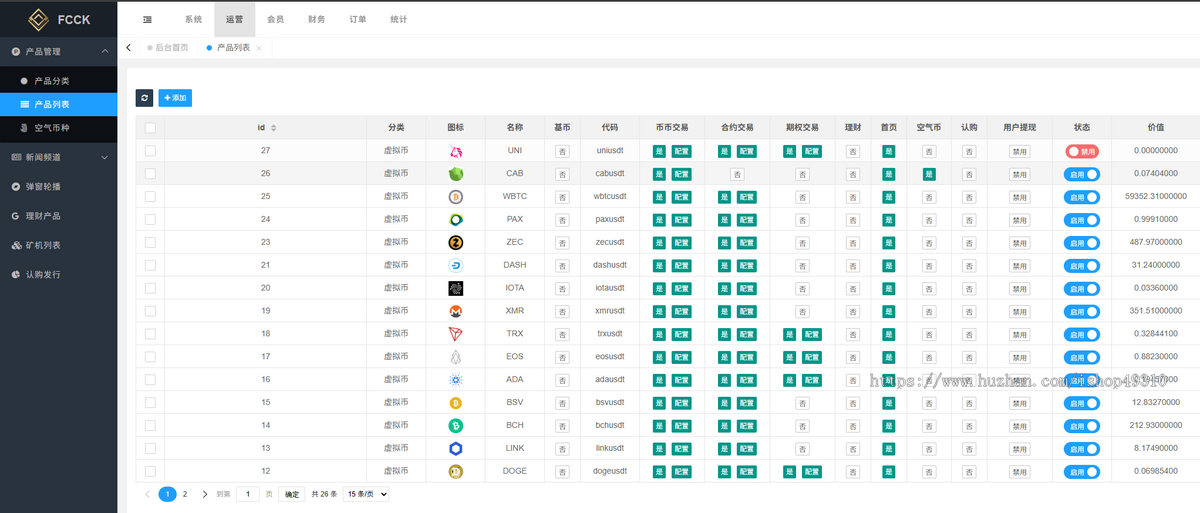Open 认购发行 in the sidebar

[x=42, y=273]
